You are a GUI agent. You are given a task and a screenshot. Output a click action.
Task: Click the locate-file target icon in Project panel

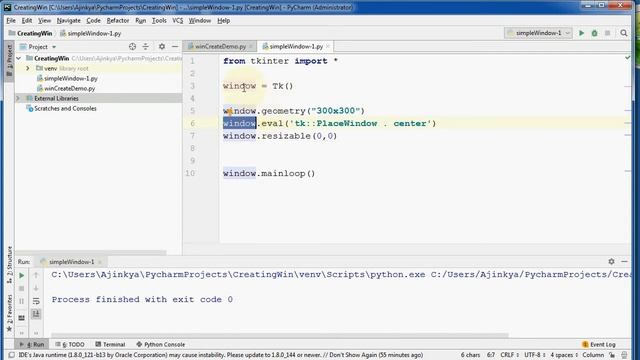coord(132,47)
